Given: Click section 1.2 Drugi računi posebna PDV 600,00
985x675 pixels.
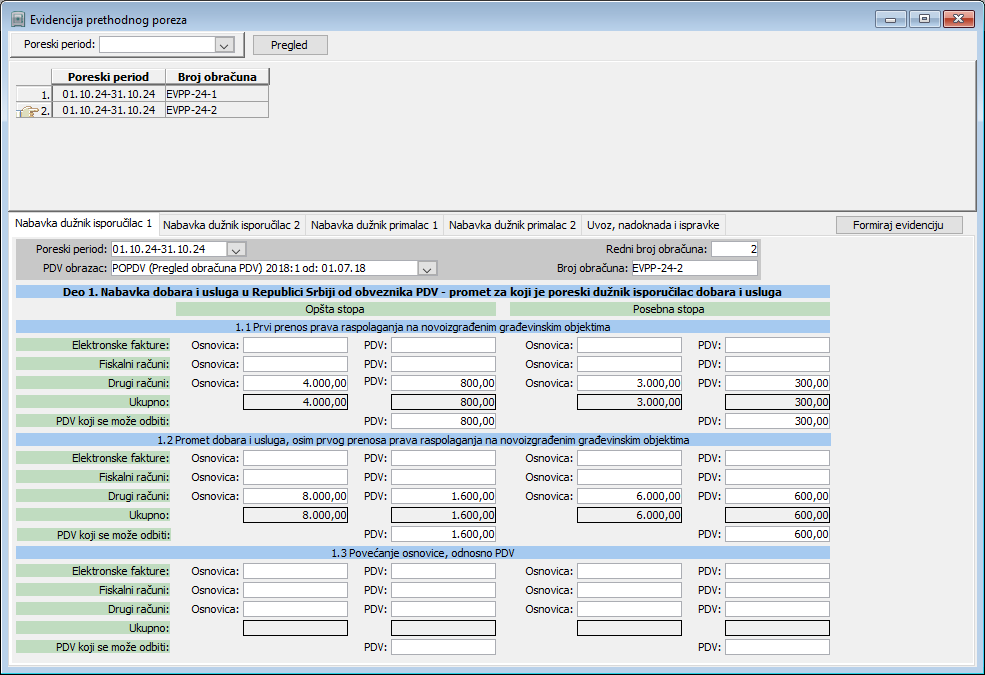Looking at the screenshot, I should (777, 496).
